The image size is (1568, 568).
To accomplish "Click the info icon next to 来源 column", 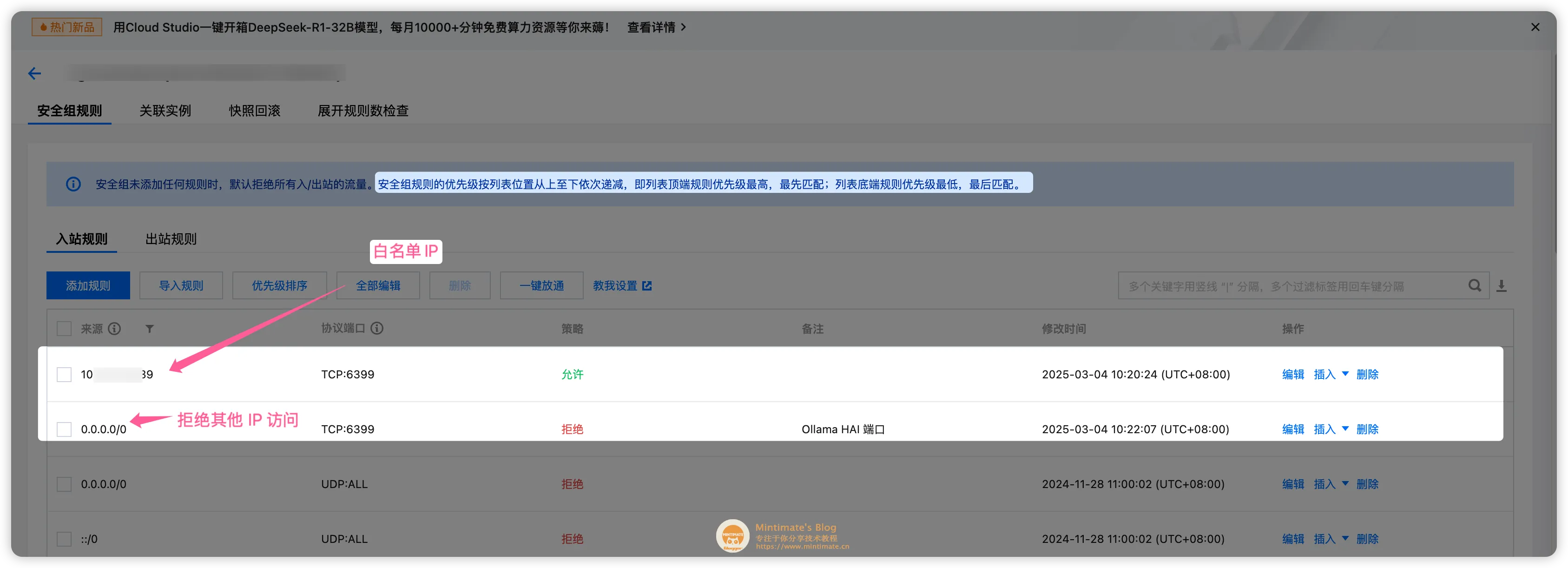I will tap(115, 328).
